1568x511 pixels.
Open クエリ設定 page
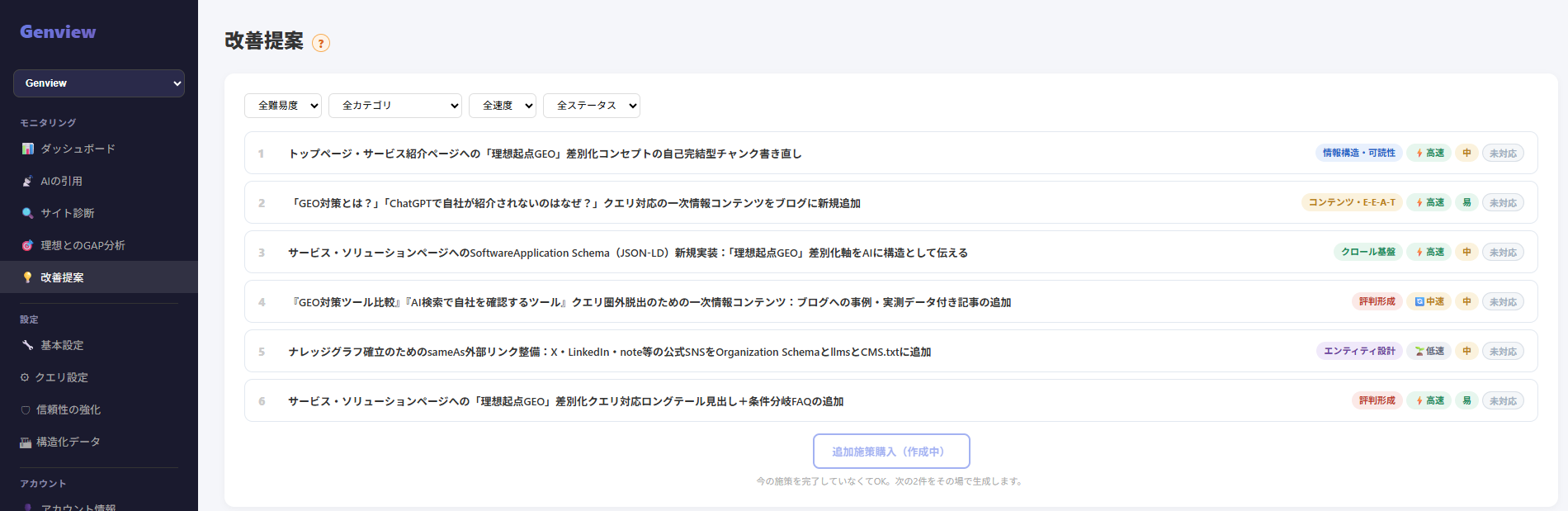point(99,377)
